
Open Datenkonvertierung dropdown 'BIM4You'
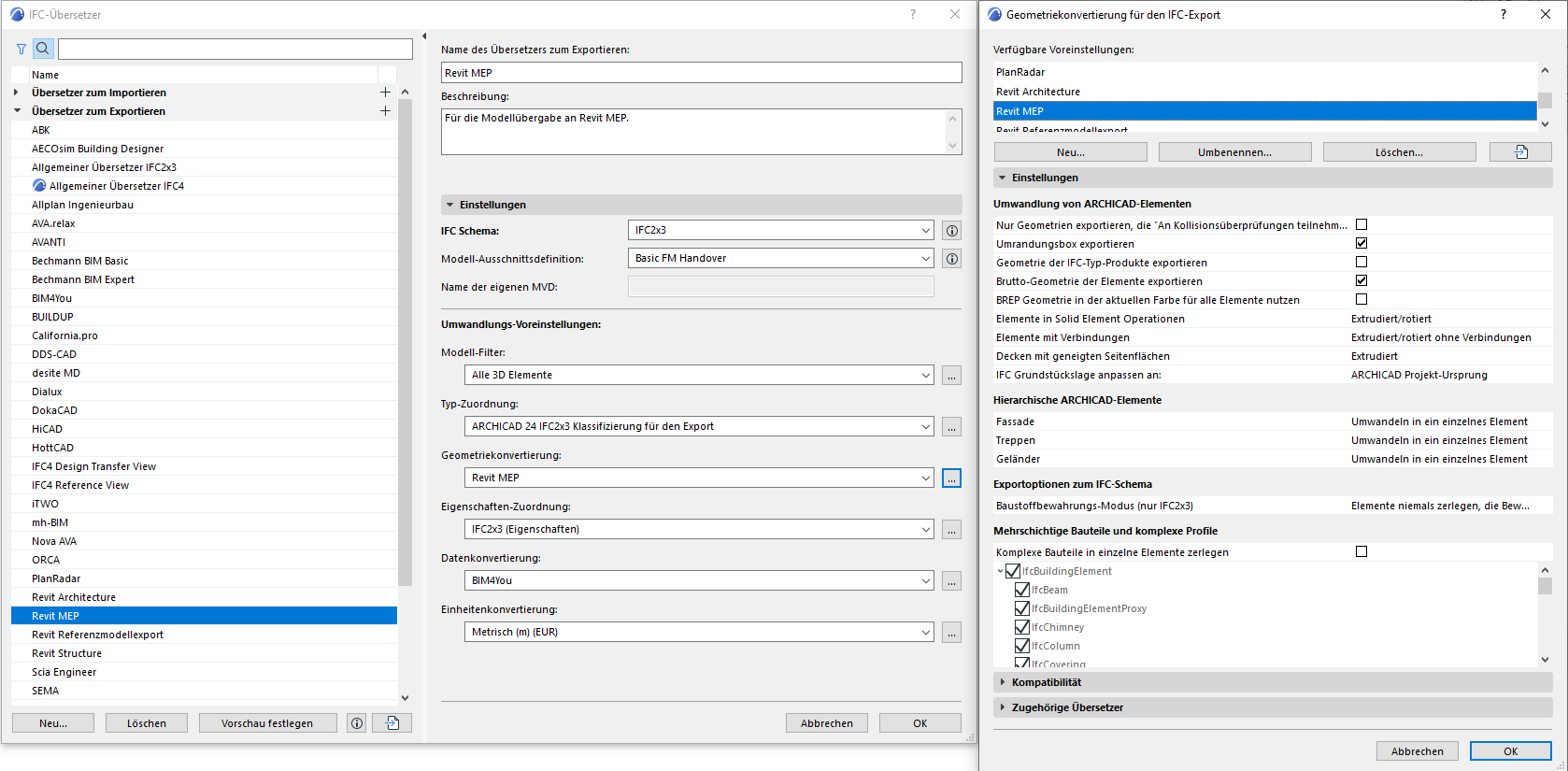pos(699,580)
